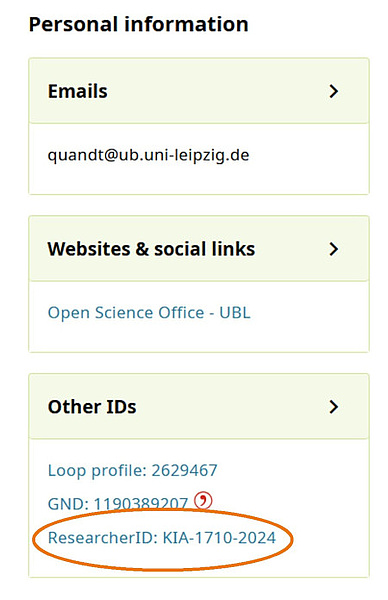Click the KIA-1710-2024 identifier value
This screenshot has width=388, height=600.
pos(219,538)
